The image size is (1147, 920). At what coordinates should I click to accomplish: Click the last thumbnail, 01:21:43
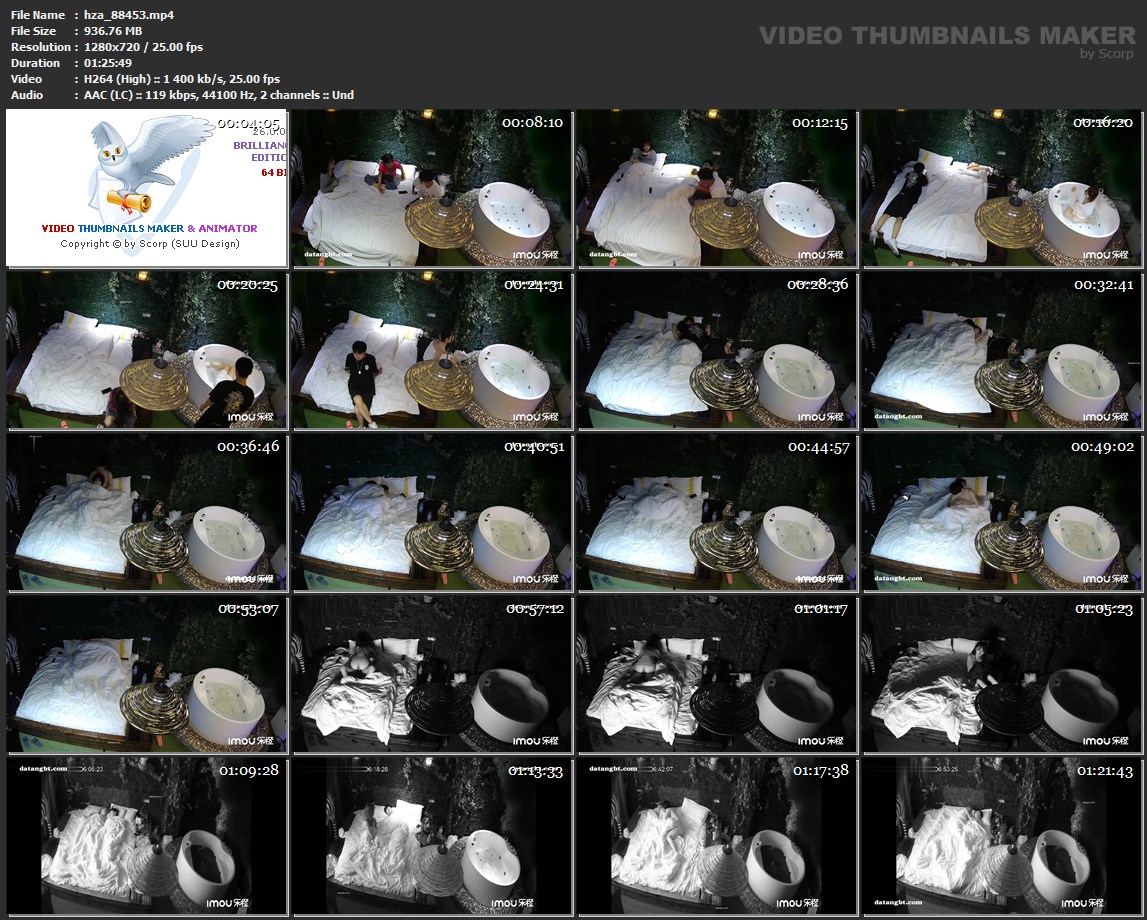1002,836
